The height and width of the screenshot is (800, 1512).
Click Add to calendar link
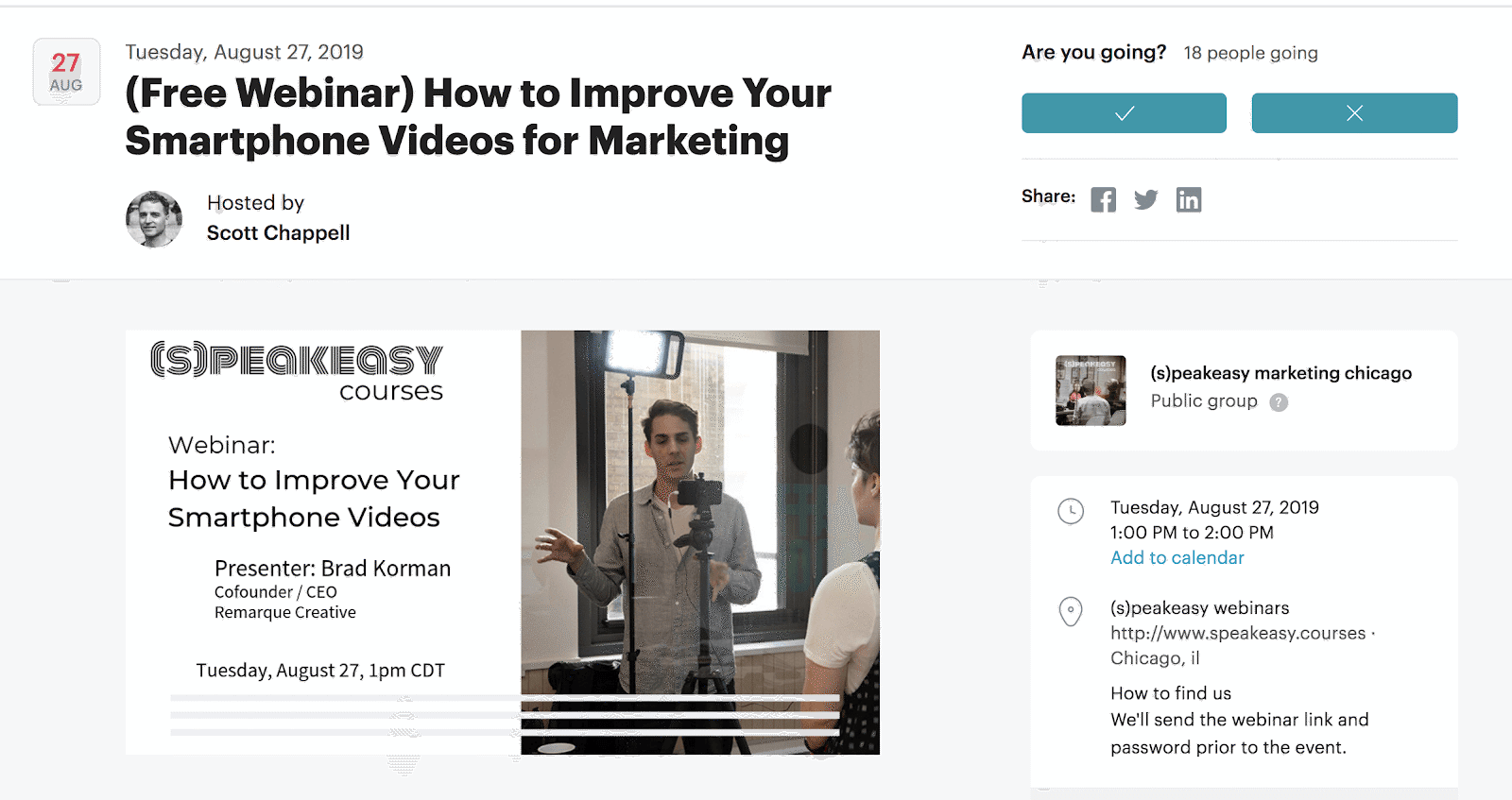(x=1177, y=558)
